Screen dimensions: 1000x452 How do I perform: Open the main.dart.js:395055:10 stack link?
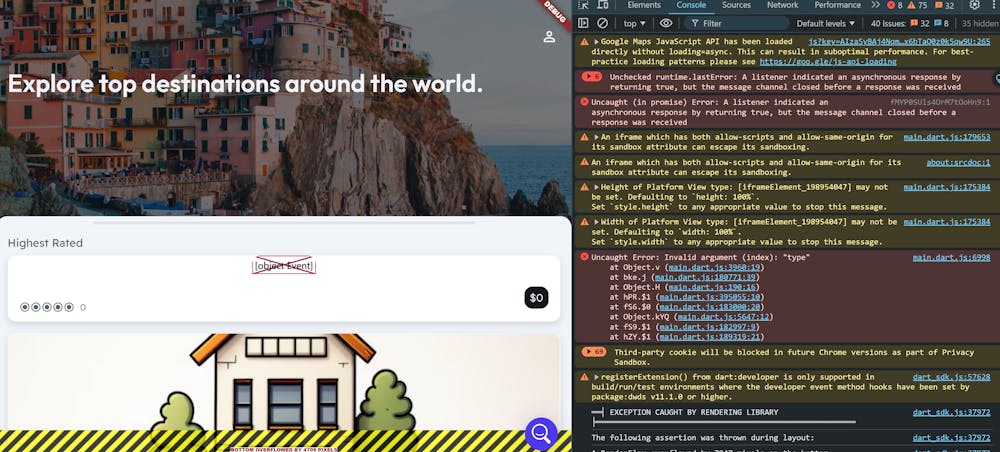coord(709,297)
